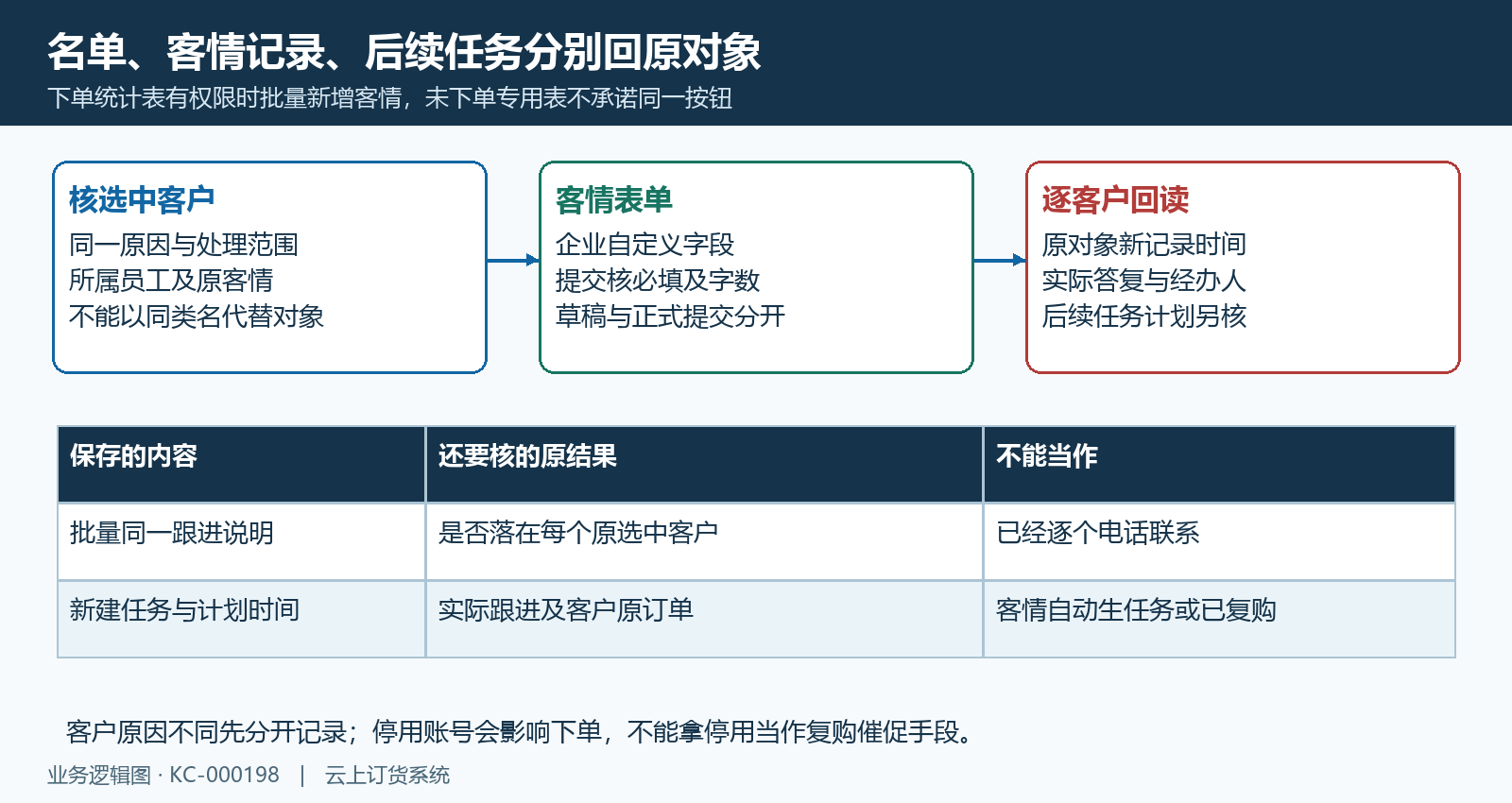Click the heading "客情表单"
Viewport: 1512px width, 803px height.
[614, 199]
